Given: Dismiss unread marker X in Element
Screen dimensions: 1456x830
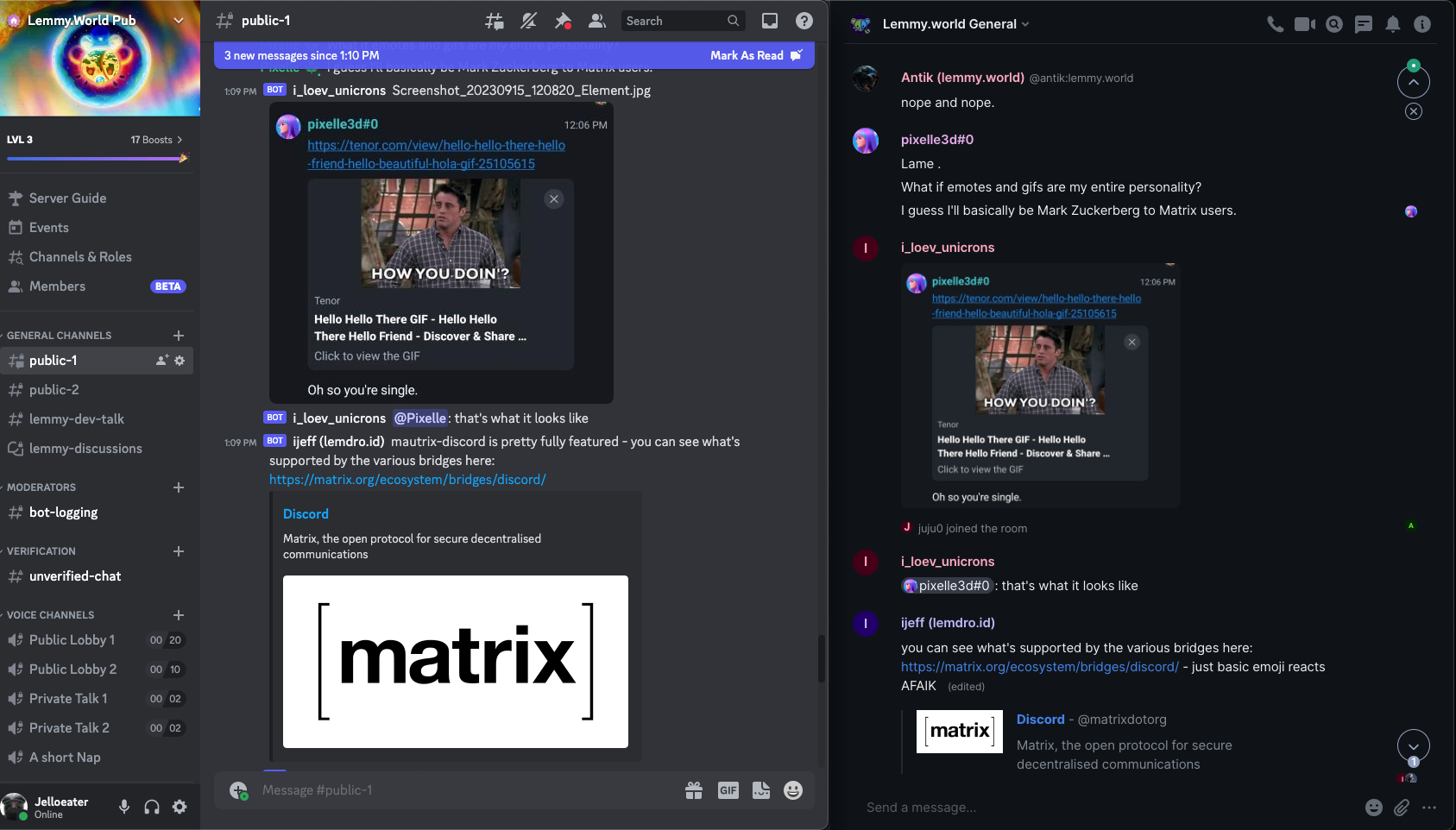Looking at the screenshot, I should point(1414,111).
